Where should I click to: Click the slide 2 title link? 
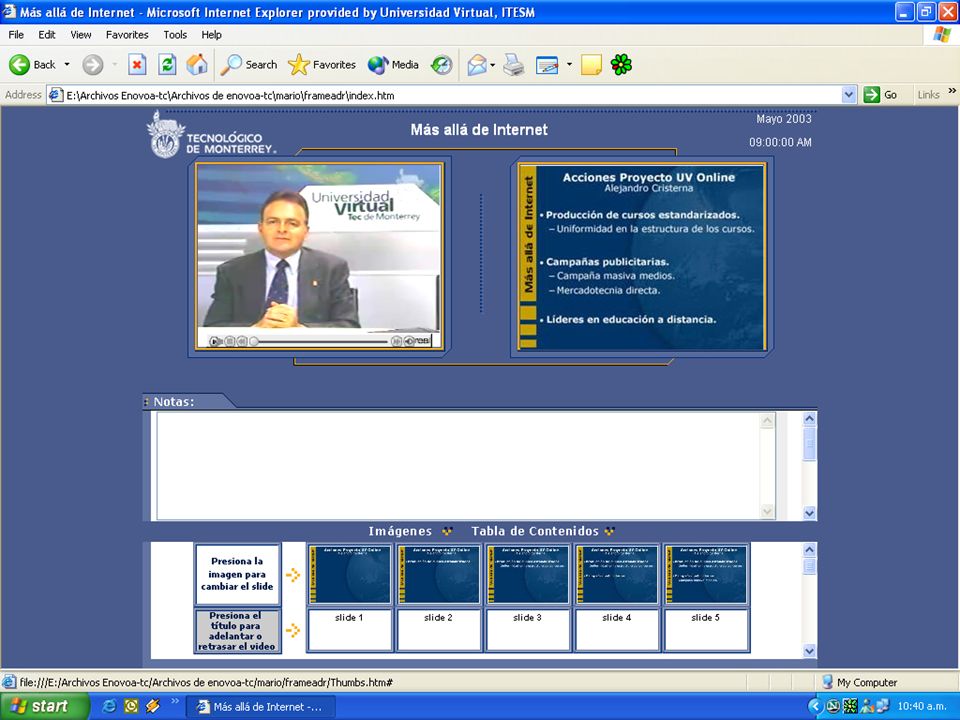click(438, 617)
